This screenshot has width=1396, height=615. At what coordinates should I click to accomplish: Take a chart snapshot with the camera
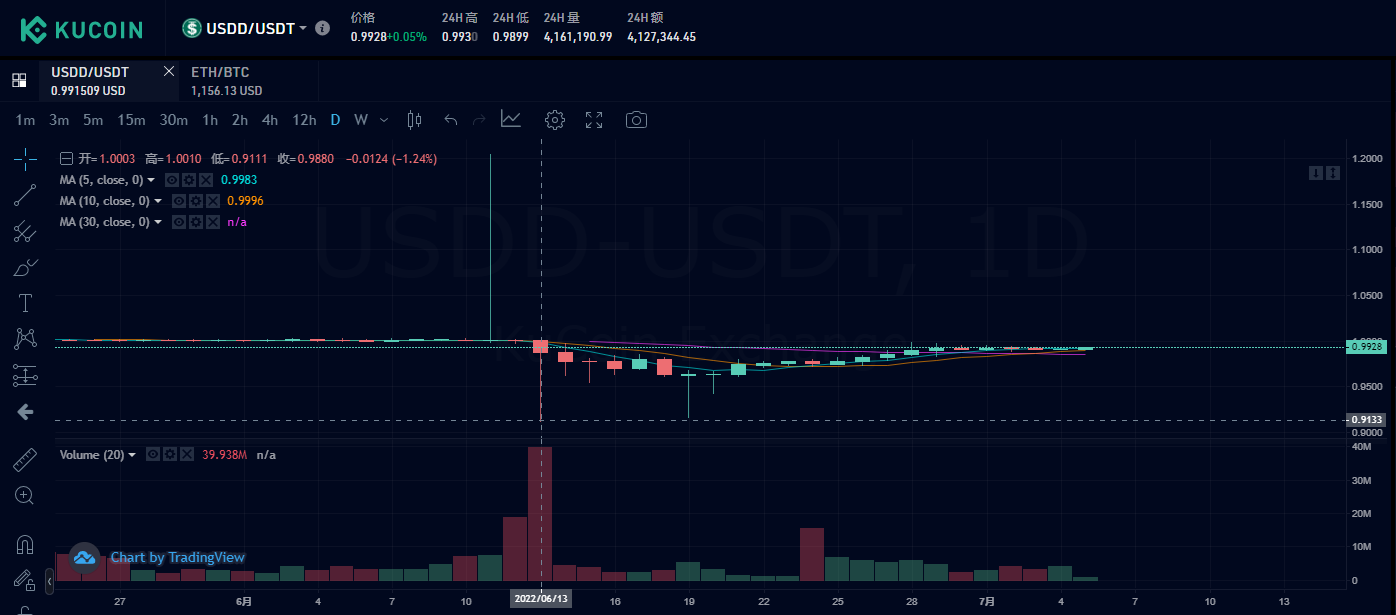pyautogui.click(x=637, y=119)
